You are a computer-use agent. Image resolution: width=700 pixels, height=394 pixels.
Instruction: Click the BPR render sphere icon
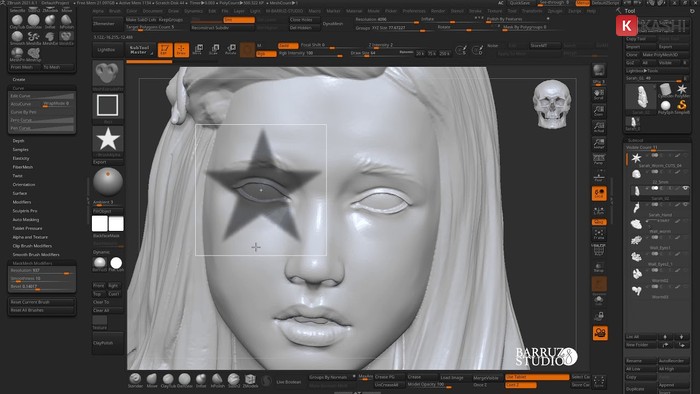click(599, 70)
